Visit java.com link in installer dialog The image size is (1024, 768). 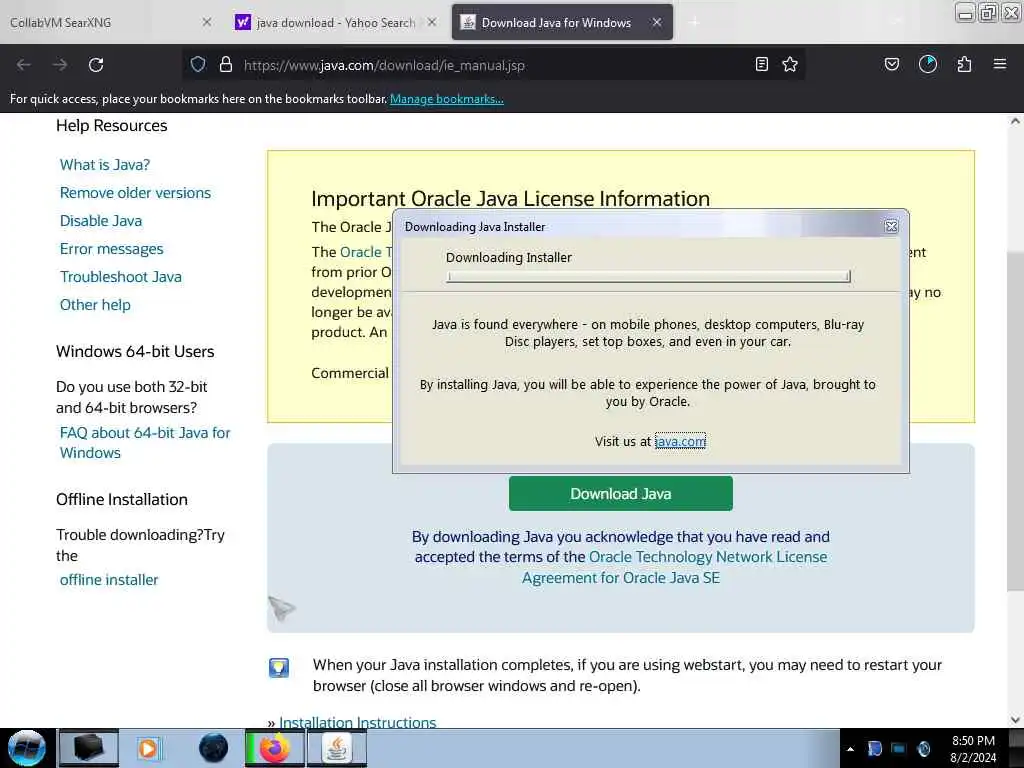(680, 441)
